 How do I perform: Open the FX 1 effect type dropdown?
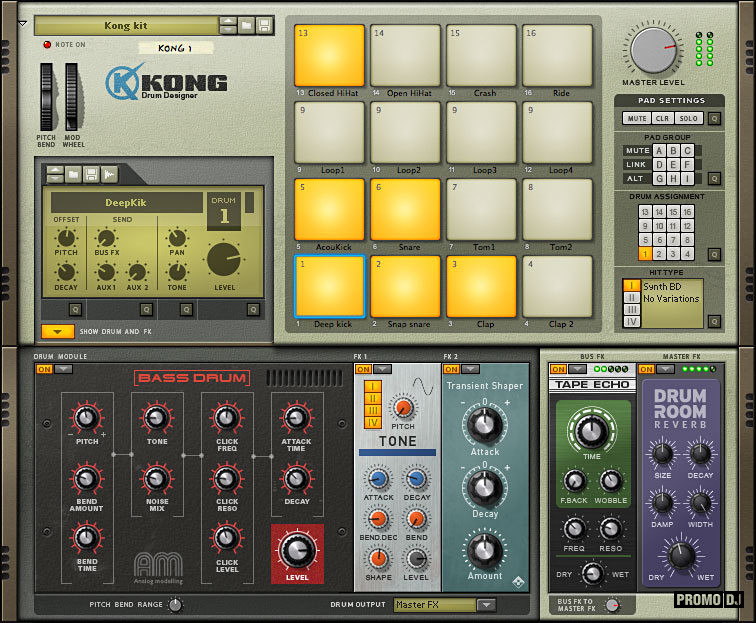(x=382, y=369)
